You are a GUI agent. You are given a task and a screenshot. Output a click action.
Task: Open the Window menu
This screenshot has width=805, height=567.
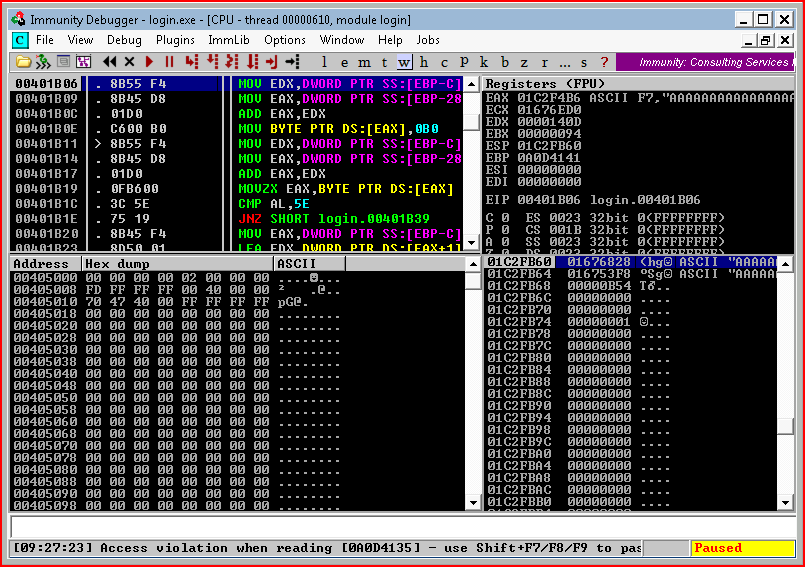[x=342, y=40]
